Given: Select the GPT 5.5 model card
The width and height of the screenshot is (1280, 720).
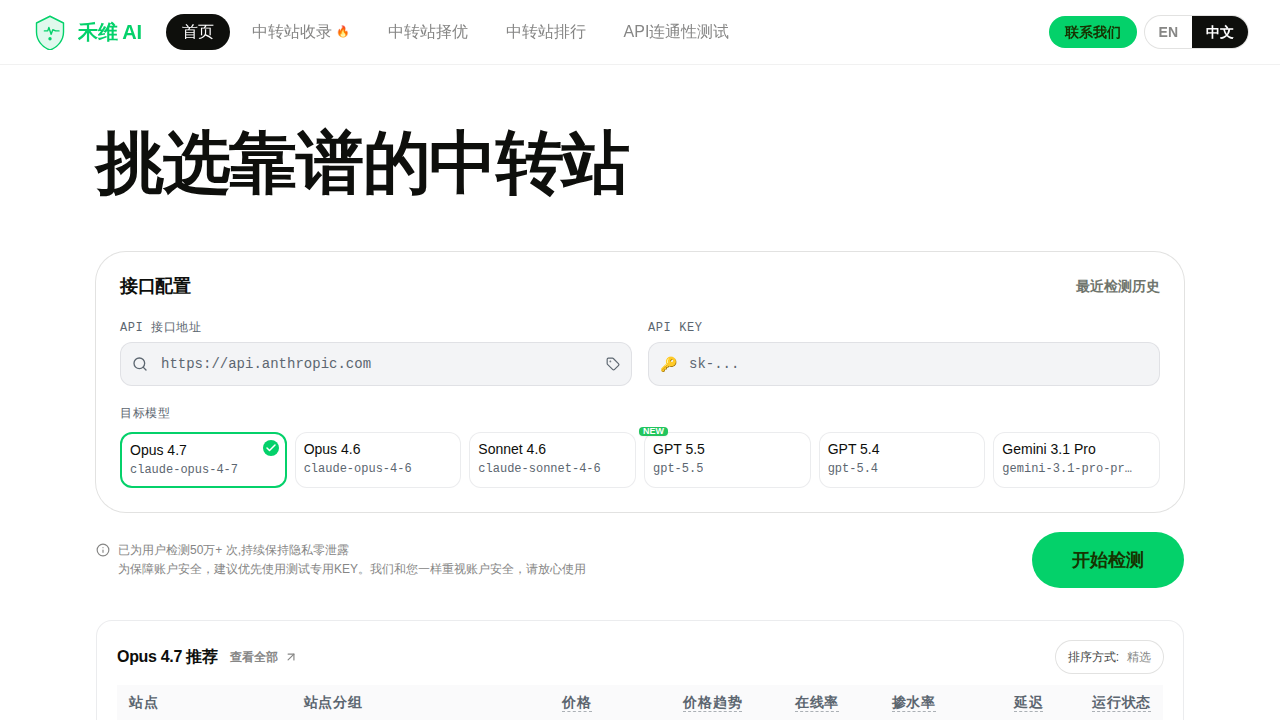Looking at the screenshot, I should 727,460.
